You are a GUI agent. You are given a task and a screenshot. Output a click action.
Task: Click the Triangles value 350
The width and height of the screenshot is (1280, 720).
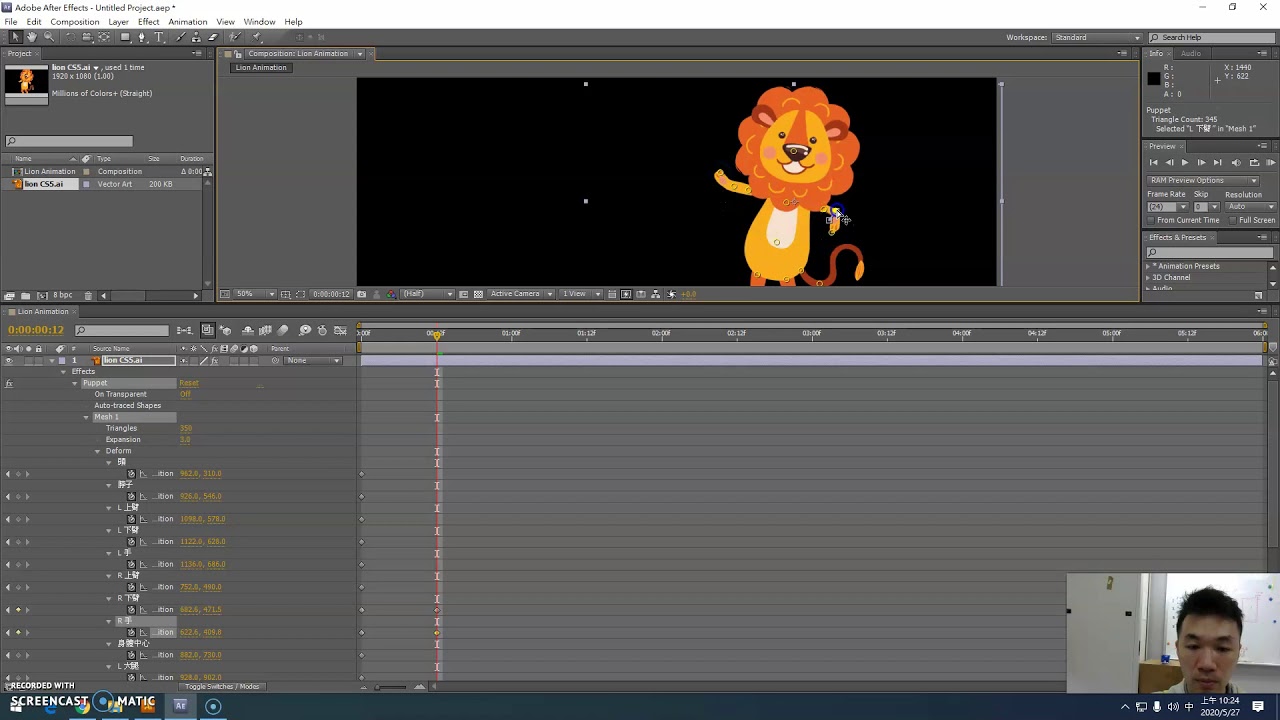pos(185,428)
